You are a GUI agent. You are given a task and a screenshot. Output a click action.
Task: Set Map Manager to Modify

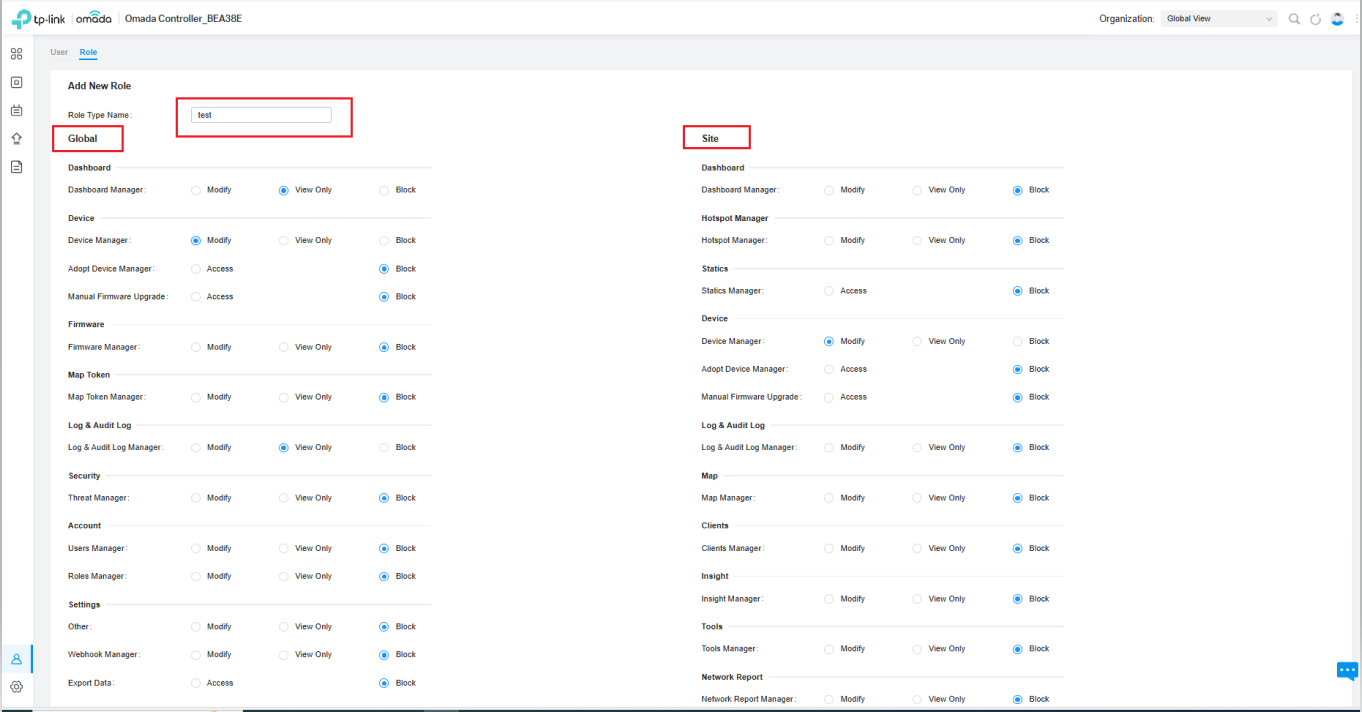pos(829,498)
